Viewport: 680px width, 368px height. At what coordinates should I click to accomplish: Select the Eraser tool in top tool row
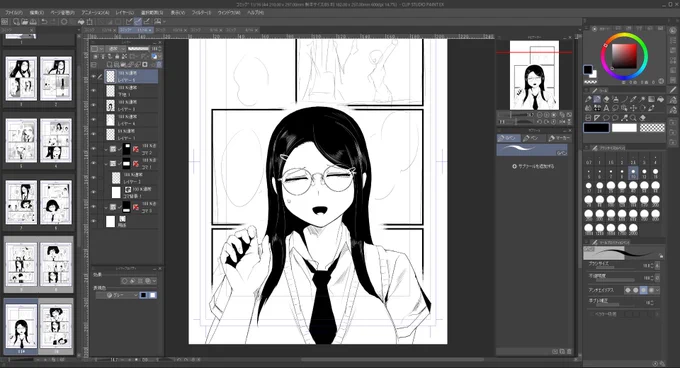click(x=606, y=99)
